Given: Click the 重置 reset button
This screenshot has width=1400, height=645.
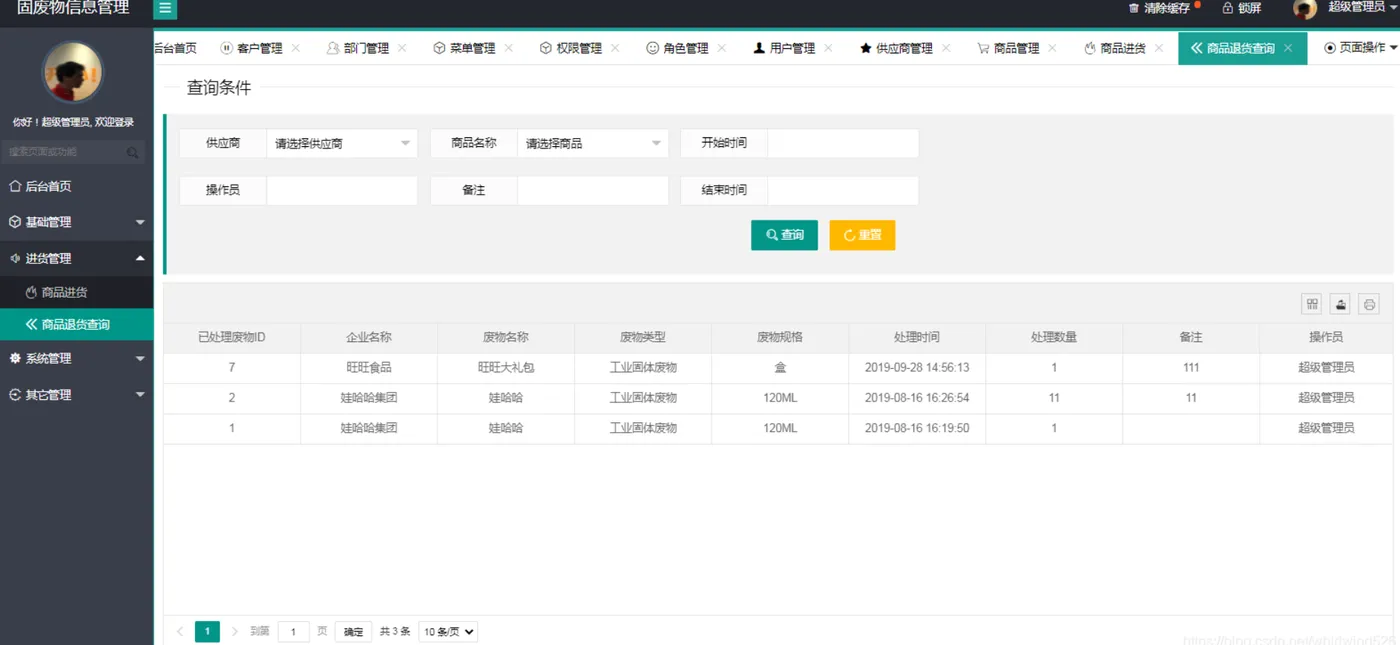Looking at the screenshot, I should pos(862,235).
